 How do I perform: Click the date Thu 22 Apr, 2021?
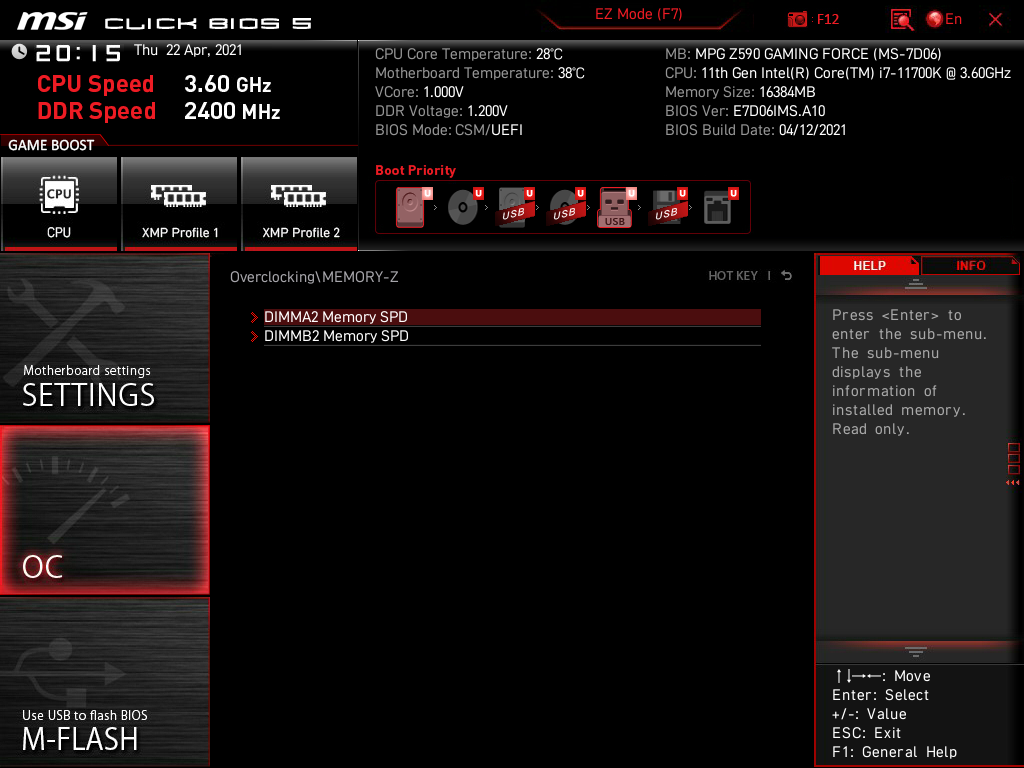pos(188,50)
